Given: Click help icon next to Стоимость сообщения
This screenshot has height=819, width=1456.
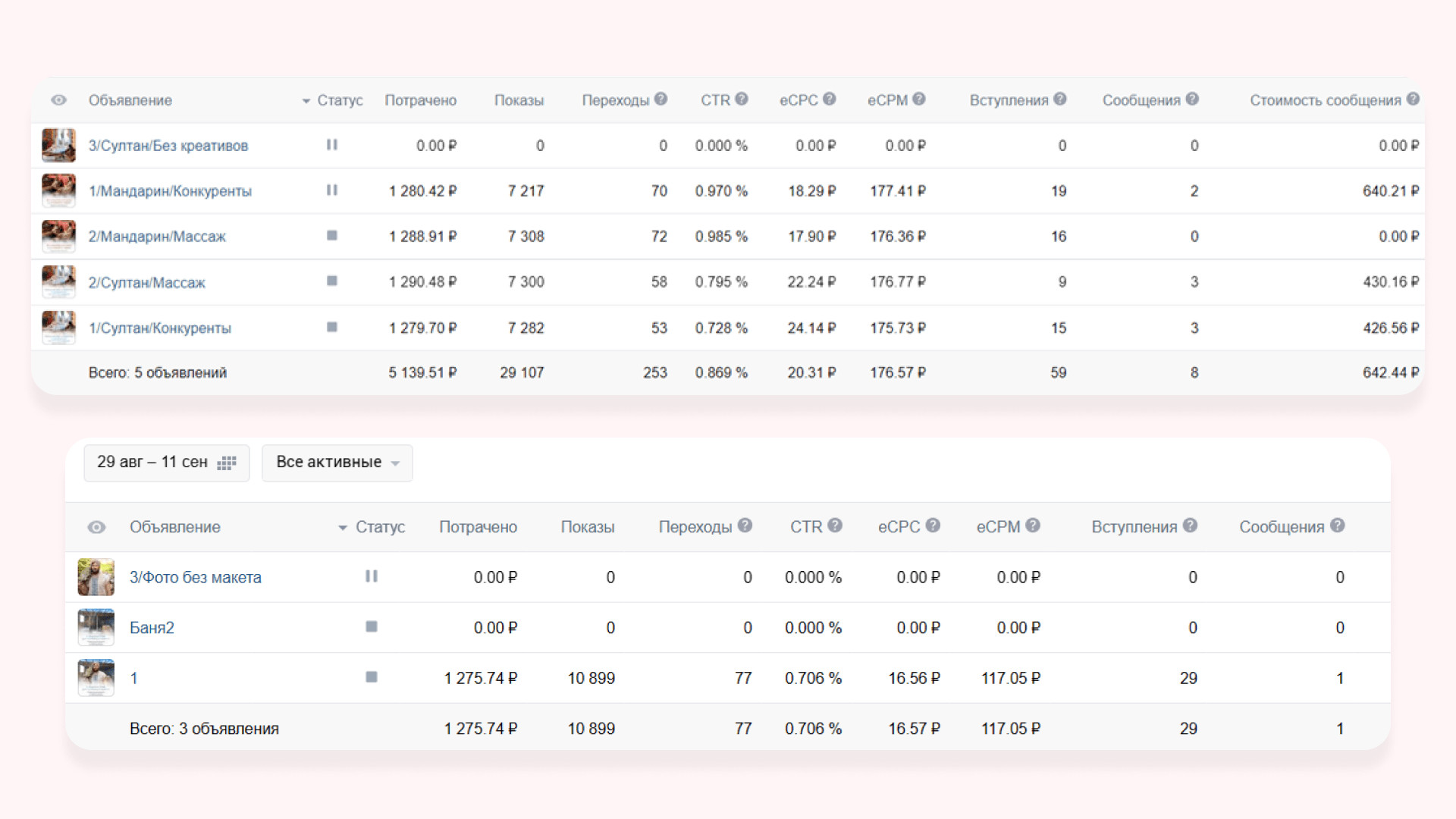Looking at the screenshot, I should [1413, 99].
